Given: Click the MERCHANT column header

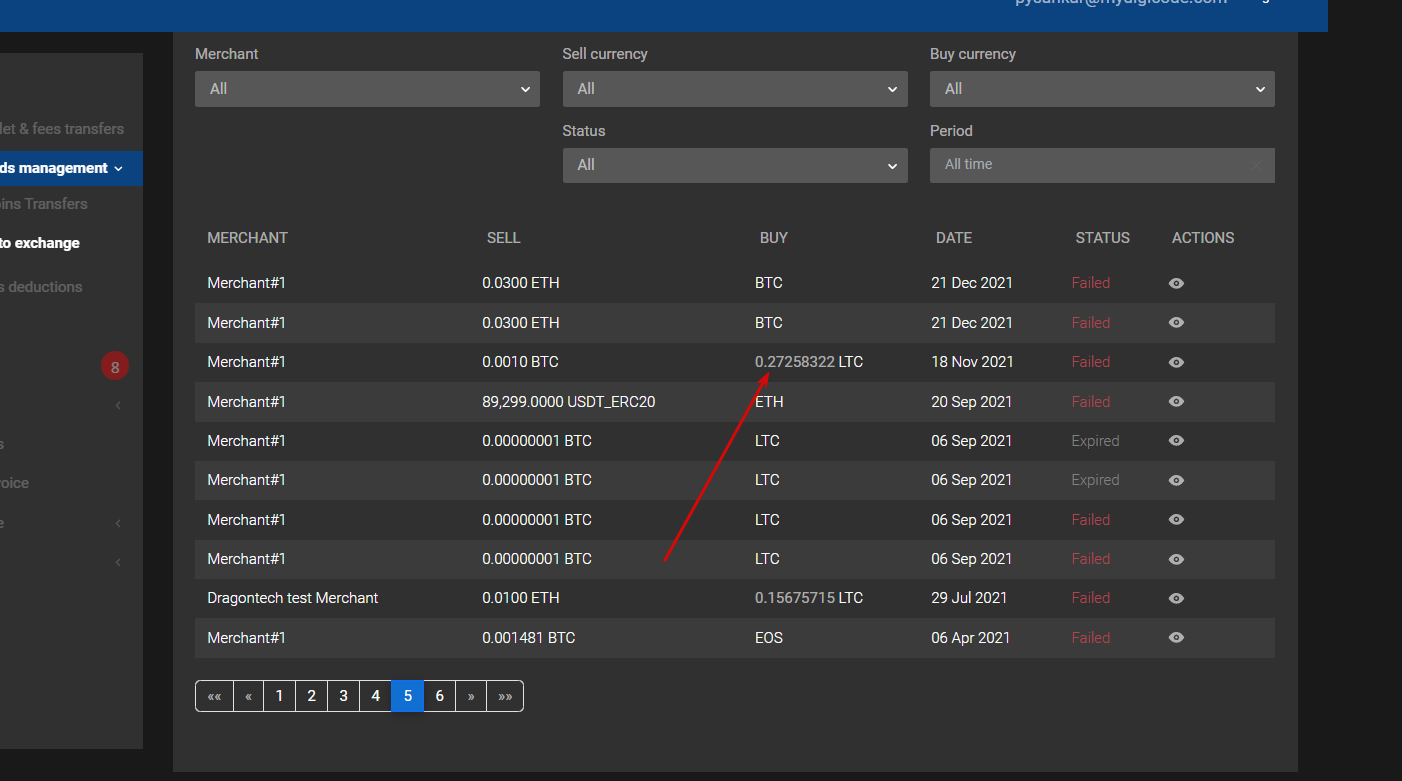Looking at the screenshot, I should point(247,238).
